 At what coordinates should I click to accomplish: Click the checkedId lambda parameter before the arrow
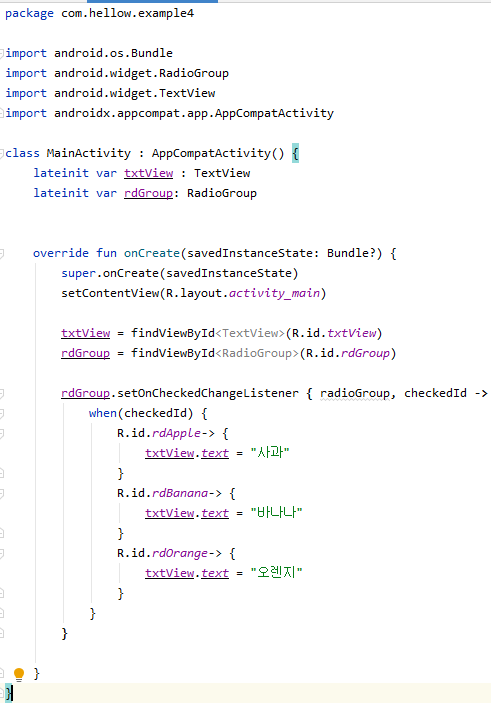click(435, 393)
